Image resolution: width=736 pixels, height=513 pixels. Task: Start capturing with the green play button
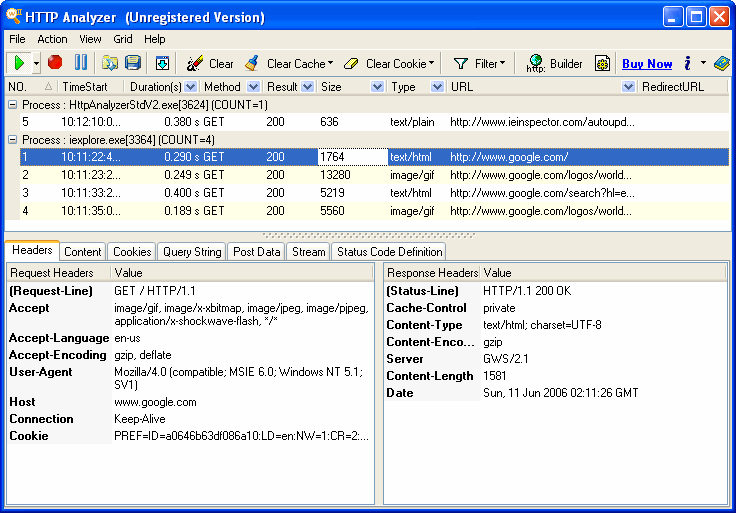coord(19,62)
